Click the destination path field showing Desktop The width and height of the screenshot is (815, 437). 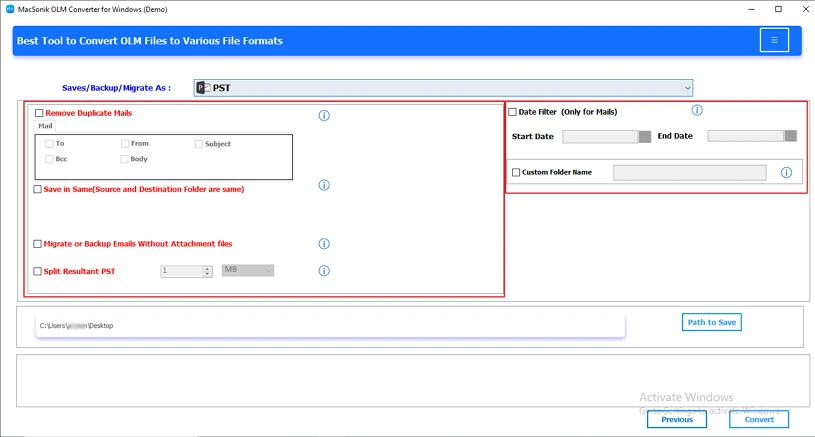click(x=330, y=326)
